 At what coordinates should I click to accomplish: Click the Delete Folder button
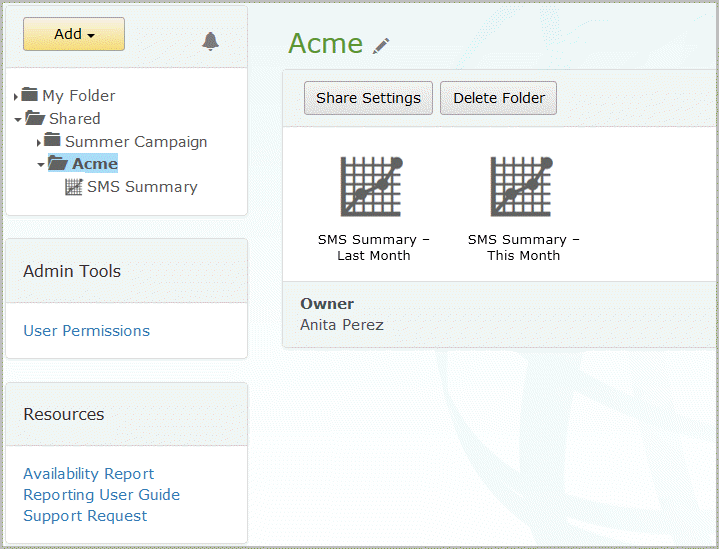[x=498, y=98]
